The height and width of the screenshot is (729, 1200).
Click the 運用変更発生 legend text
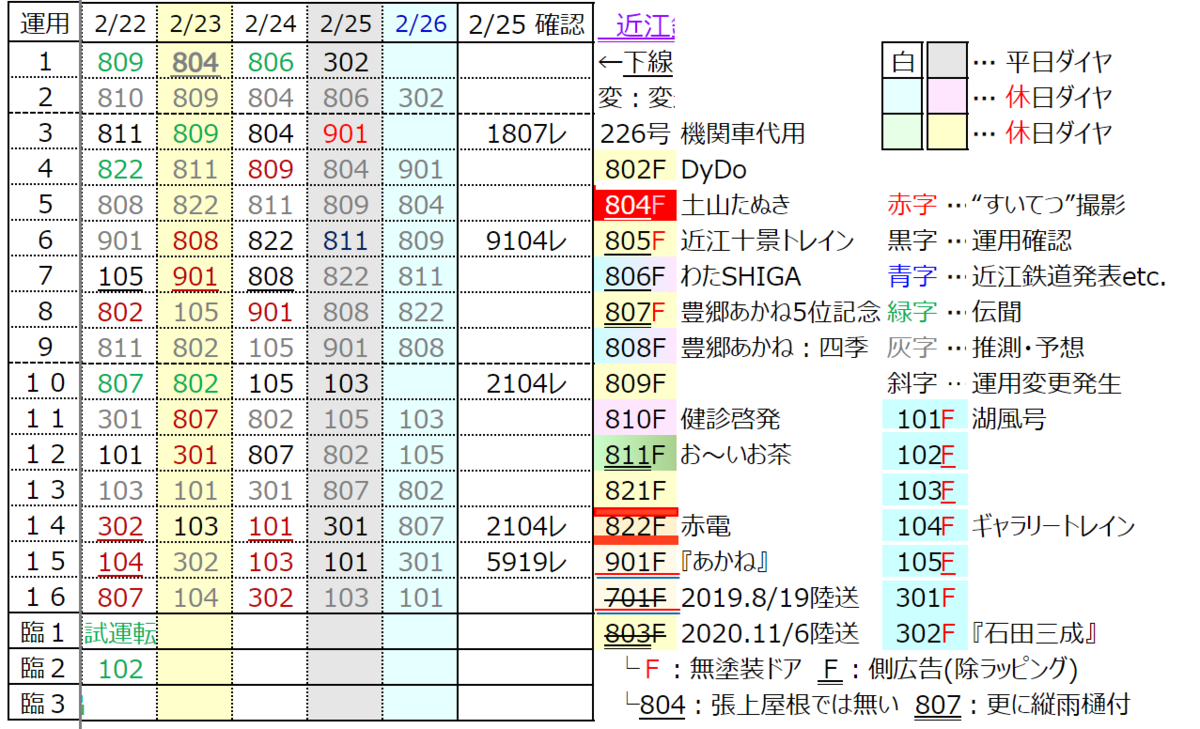(1046, 383)
